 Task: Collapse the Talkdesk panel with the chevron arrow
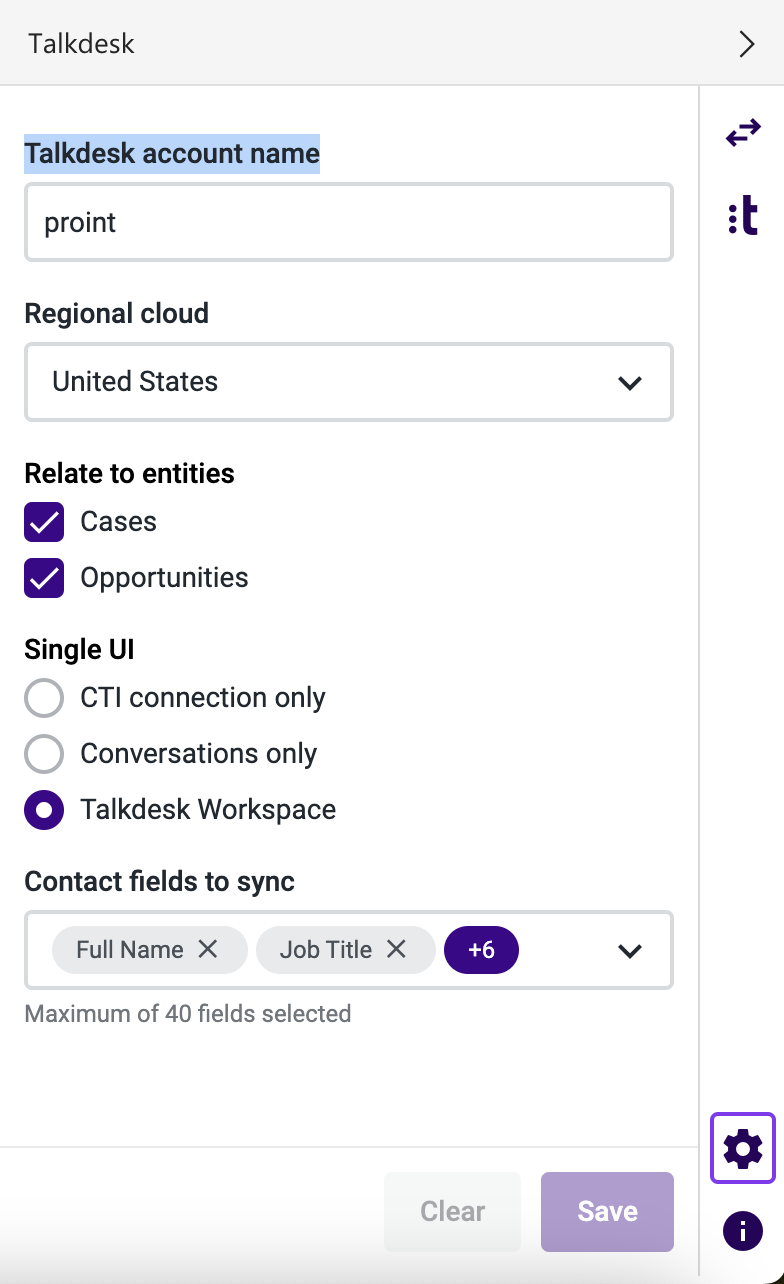(x=746, y=44)
